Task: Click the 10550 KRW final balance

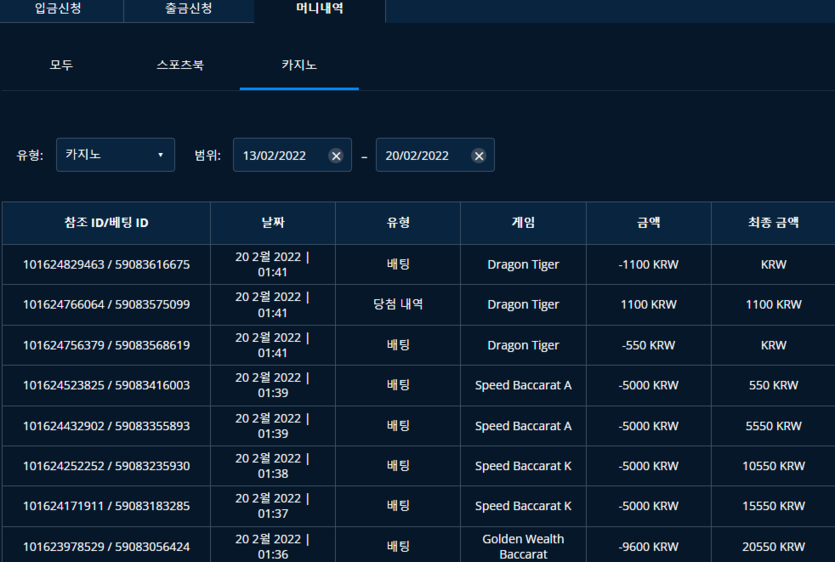Action: click(773, 466)
